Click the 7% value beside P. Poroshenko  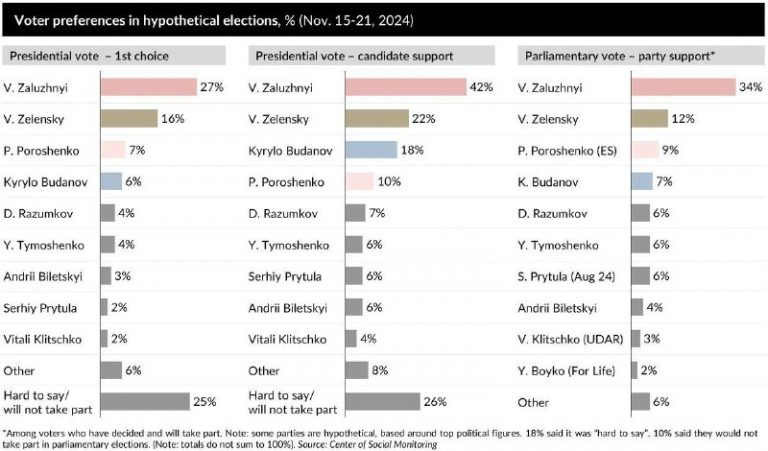point(139,150)
